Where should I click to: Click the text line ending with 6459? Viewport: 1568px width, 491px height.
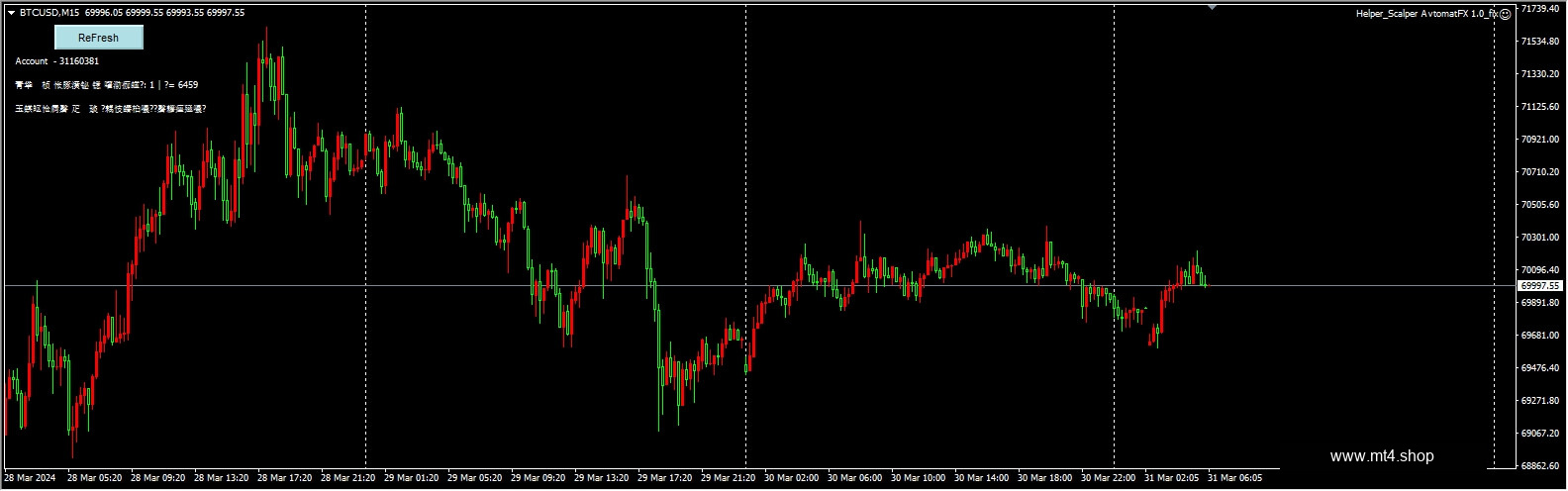click(106, 85)
